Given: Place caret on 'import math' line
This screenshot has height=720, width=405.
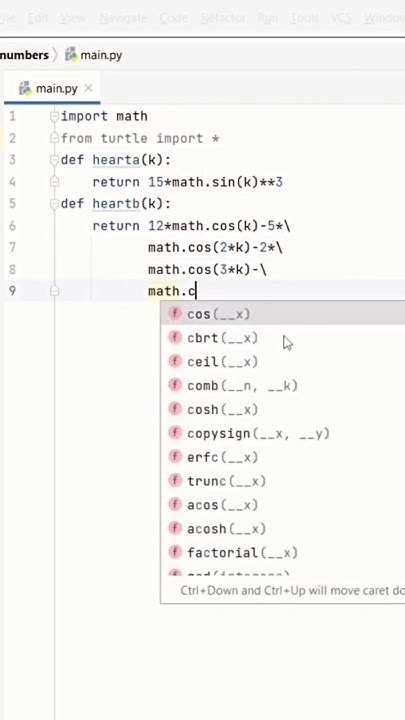Looking at the screenshot, I should click(104, 117).
